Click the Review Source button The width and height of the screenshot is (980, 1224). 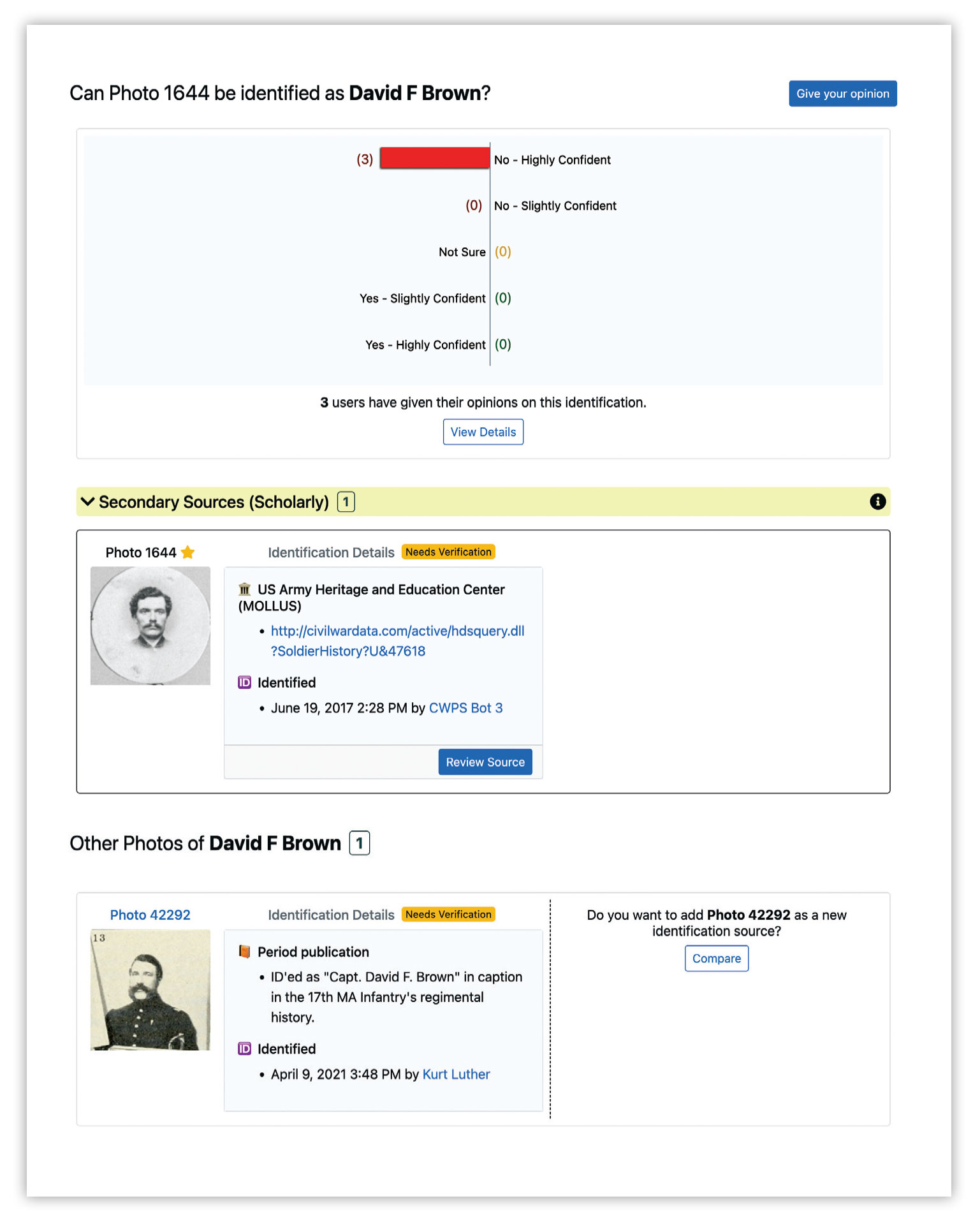point(485,762)
